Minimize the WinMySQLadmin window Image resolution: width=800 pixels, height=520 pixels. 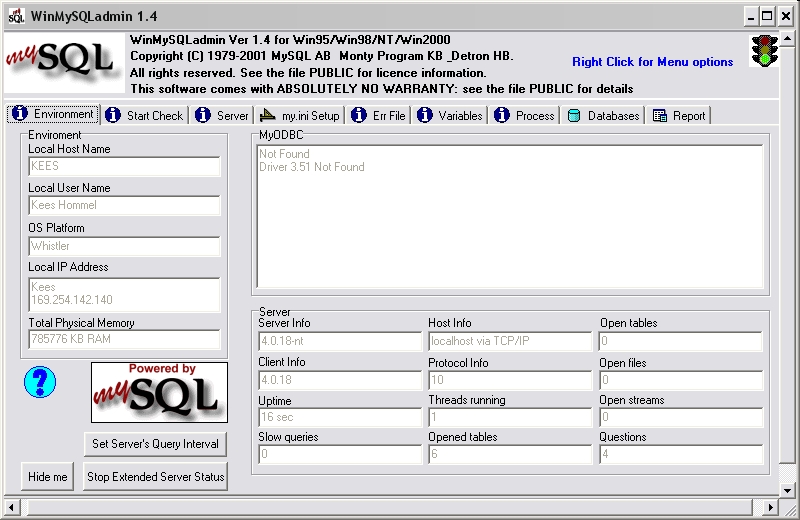point(751,17)
